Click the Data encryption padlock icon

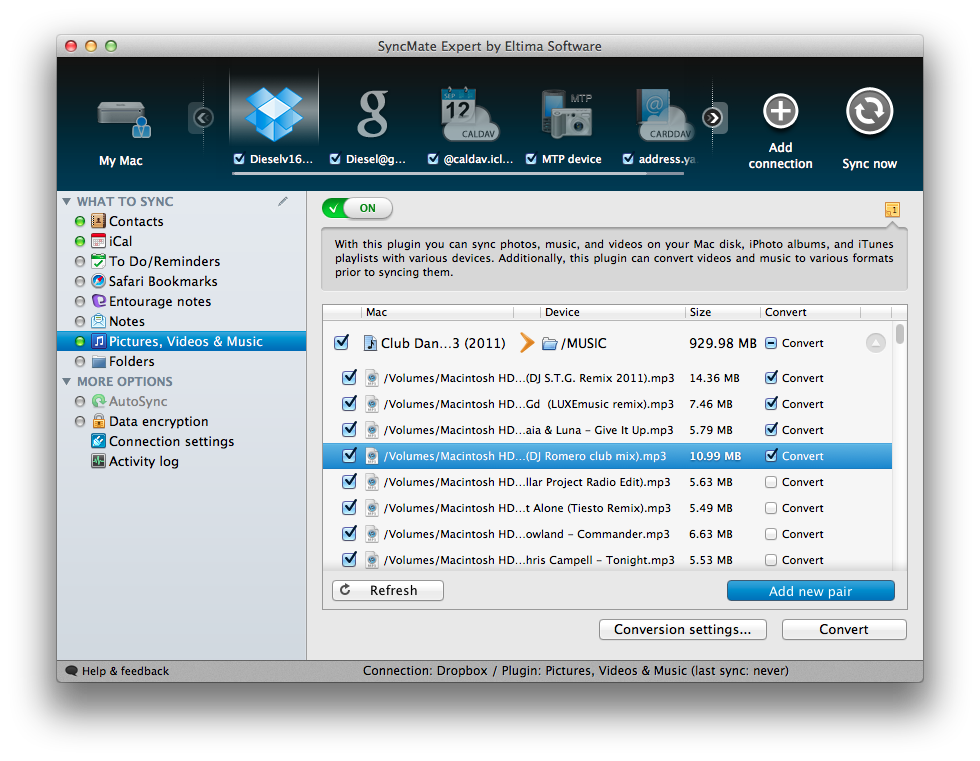98,421
